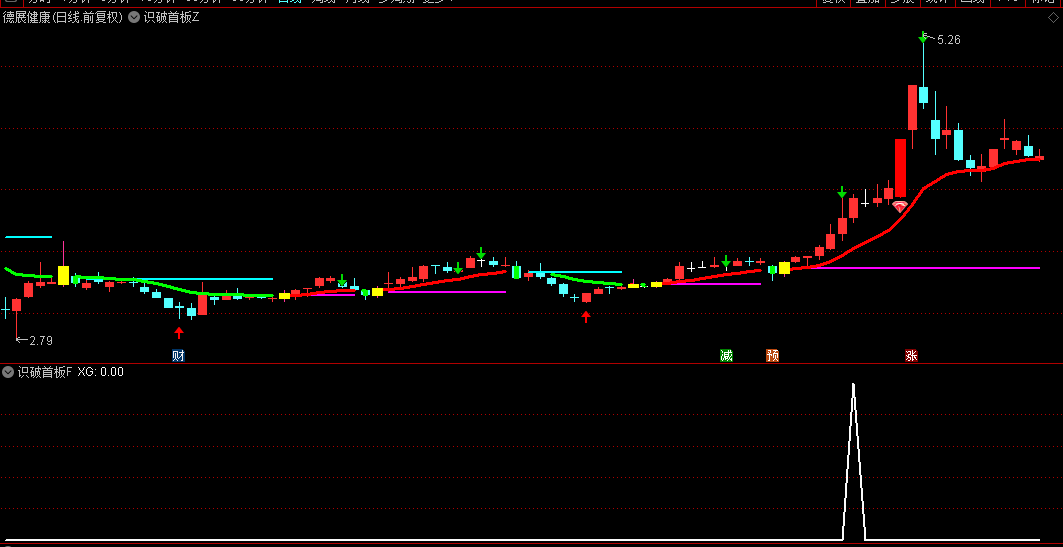Click the white XG signal spike peak
The height and width of the screenshot is (547, 1063).
pyautogui.click(x=854, y=386)
